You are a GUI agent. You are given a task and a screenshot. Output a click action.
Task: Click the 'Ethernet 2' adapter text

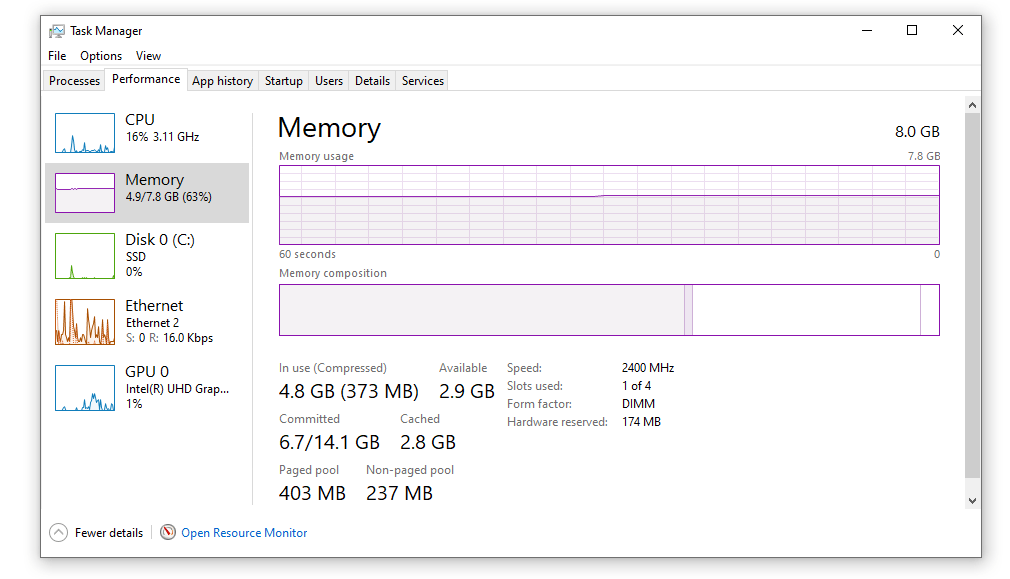point(152,323)
